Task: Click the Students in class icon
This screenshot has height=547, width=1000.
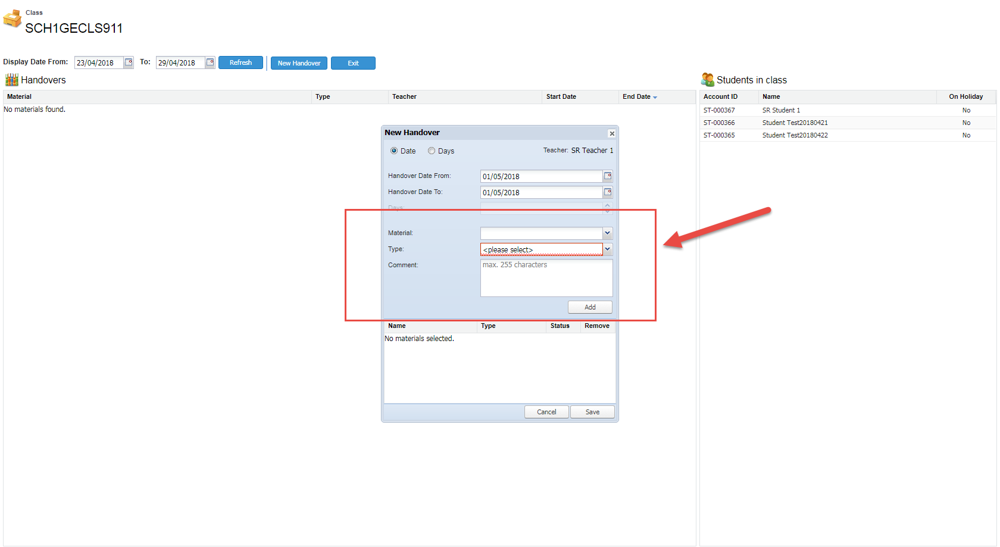Action: tap(708, 80)
